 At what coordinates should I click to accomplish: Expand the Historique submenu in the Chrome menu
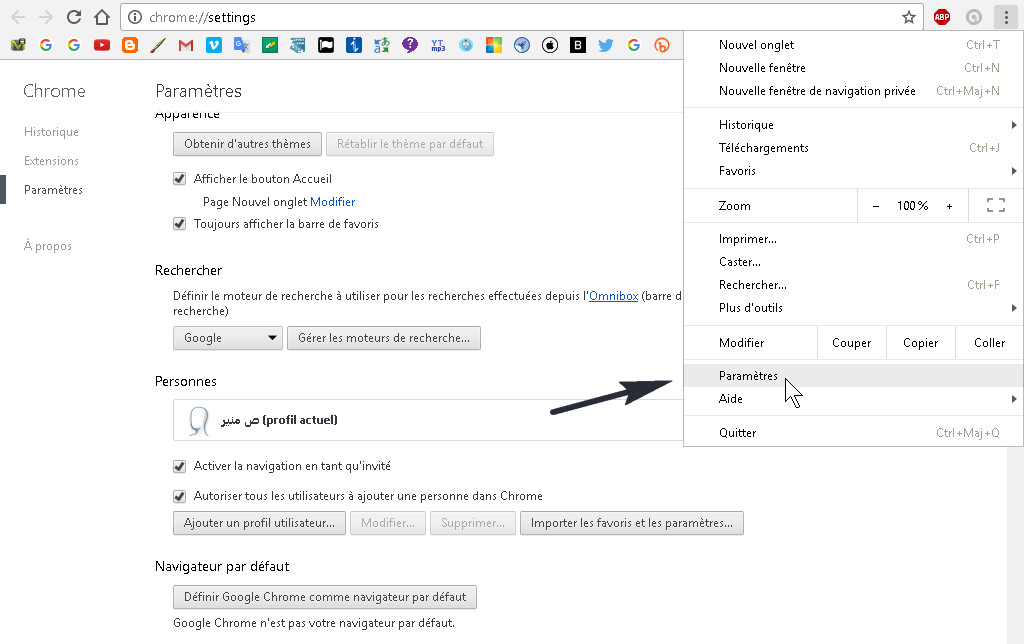(x=853, y=125)
